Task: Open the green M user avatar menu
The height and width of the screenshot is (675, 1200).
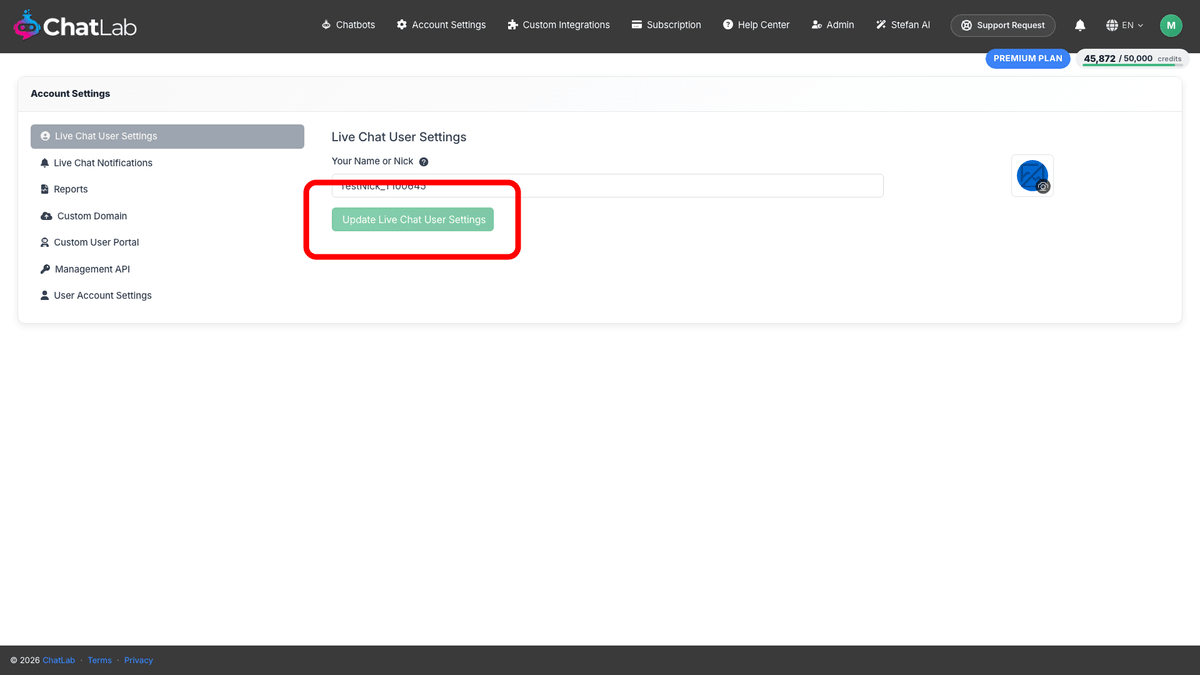Action: coord(1171,25)
